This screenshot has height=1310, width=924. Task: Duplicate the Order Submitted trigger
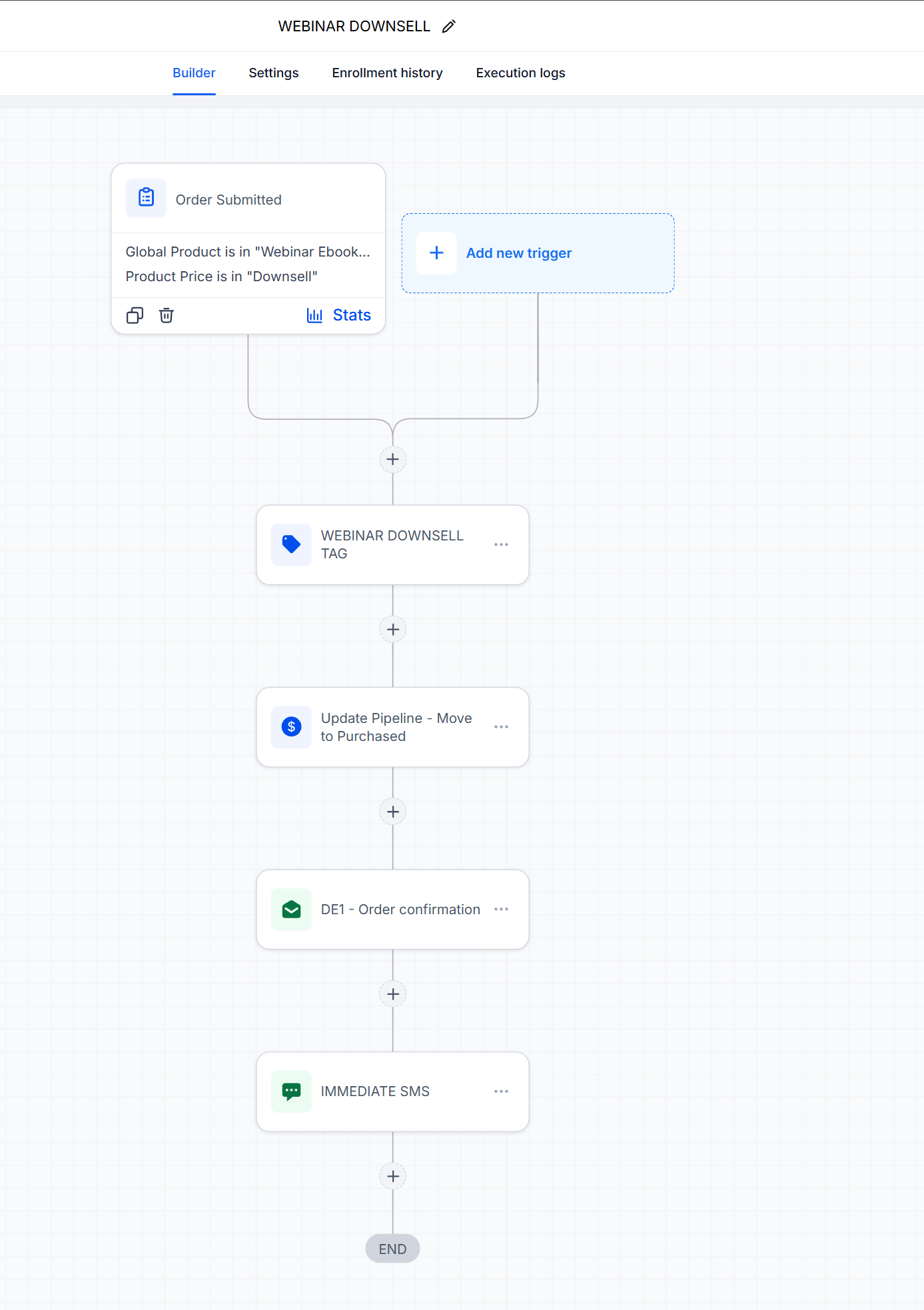(x=135, y=315)
